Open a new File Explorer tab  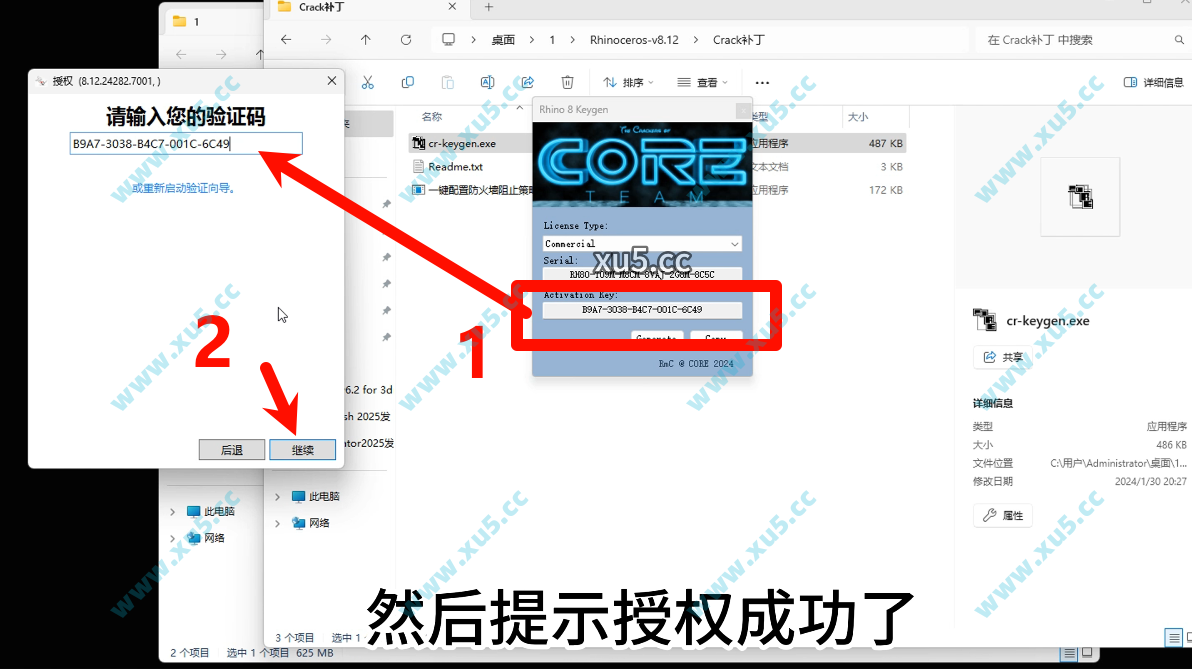(486, 8)
